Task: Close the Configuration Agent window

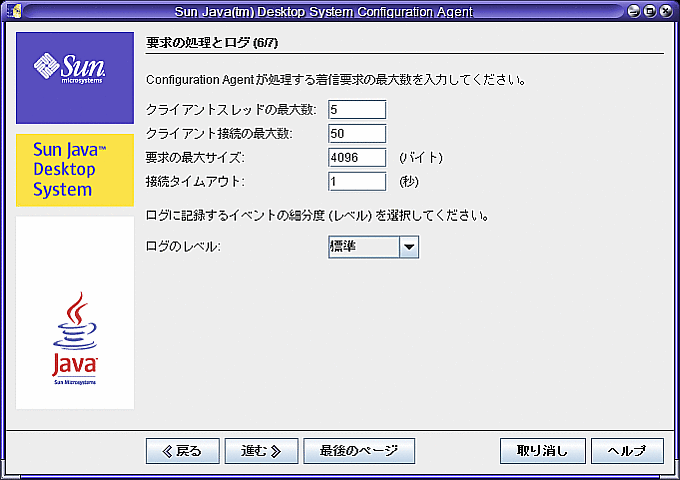Action: (666, 11)
